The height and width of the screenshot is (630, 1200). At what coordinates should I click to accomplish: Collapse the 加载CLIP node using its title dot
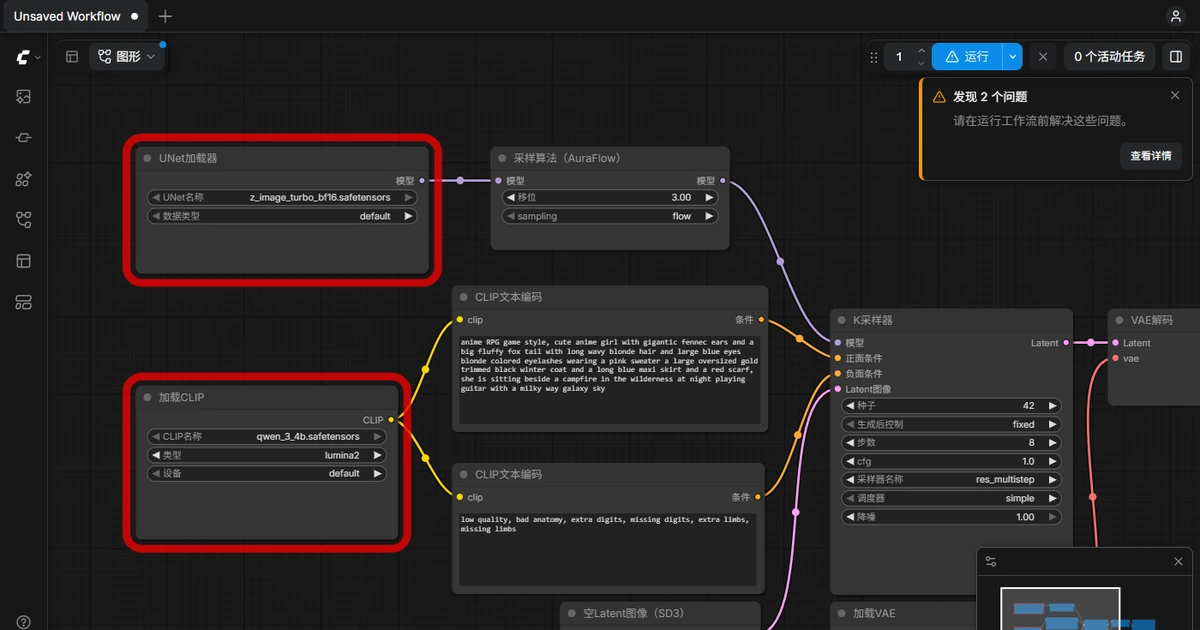click(x=148, y=397)
